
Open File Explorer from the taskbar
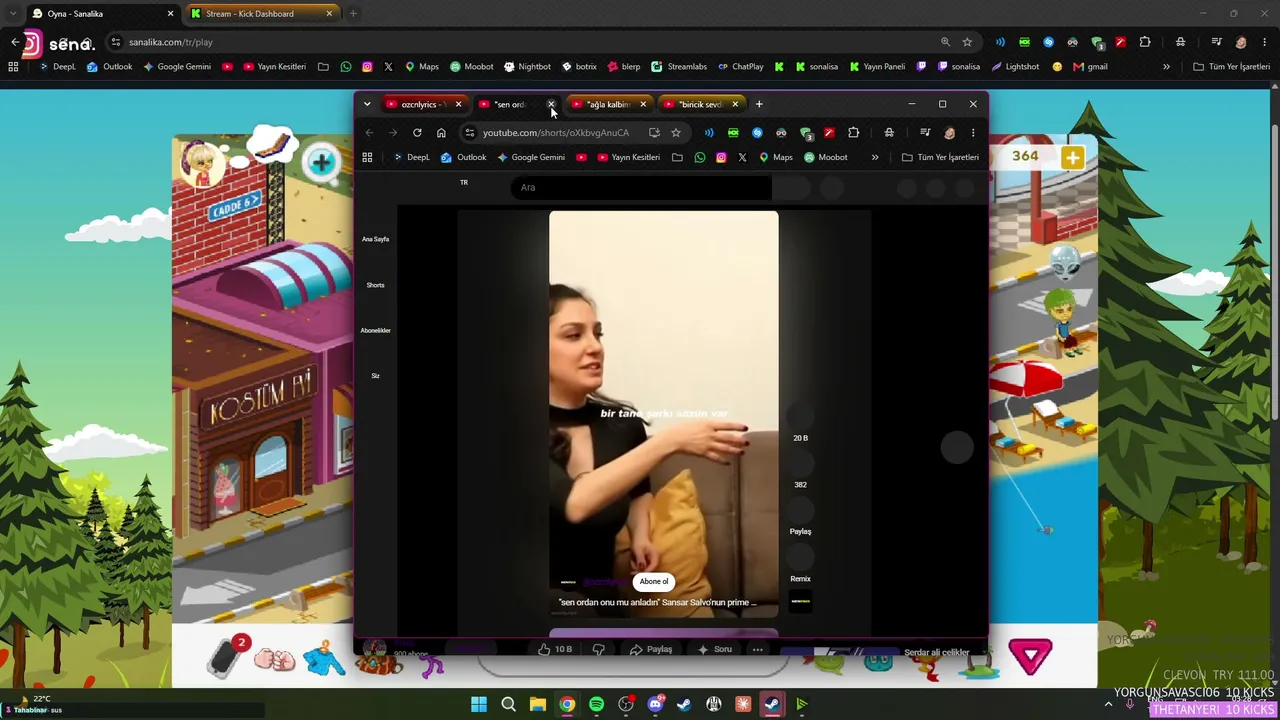pyautogui.click(x=537, y=704)
